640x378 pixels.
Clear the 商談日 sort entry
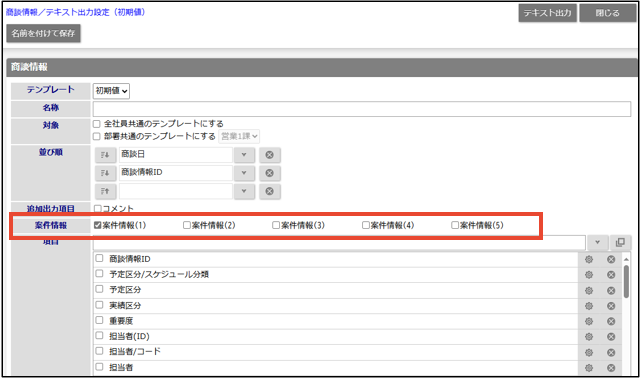click(269, 155)
